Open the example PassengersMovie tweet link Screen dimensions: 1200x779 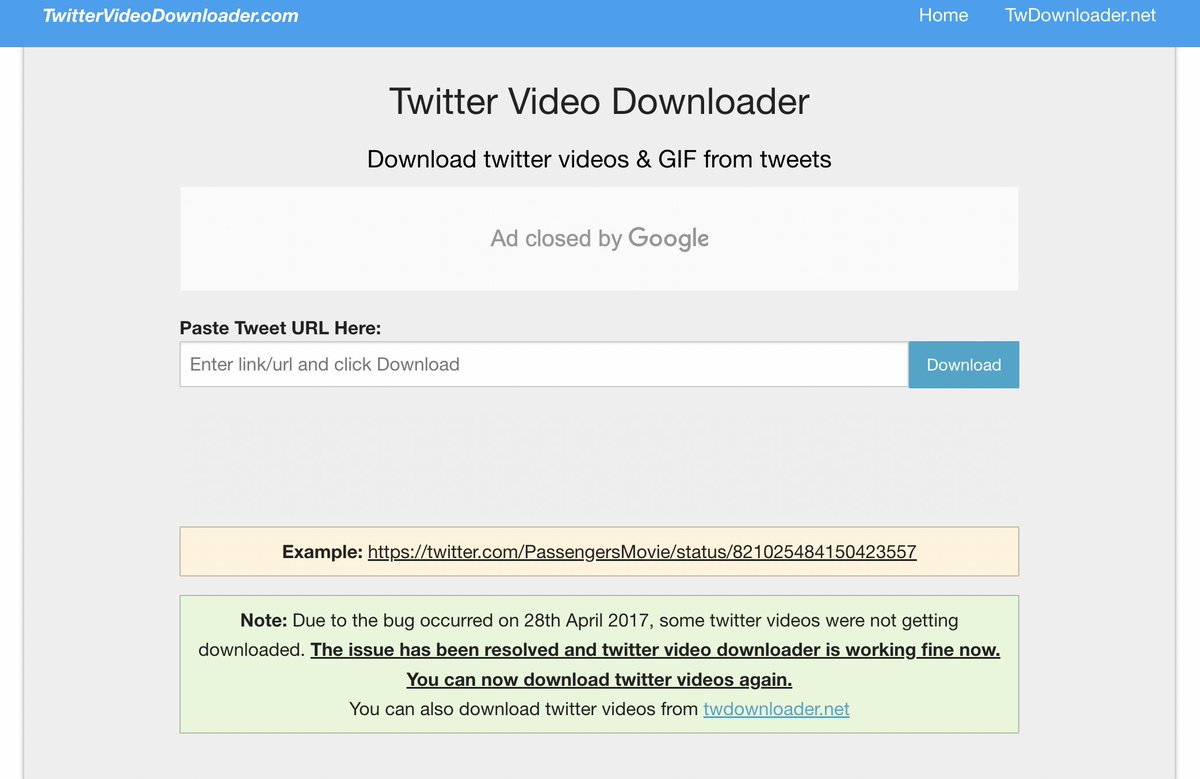642,552
